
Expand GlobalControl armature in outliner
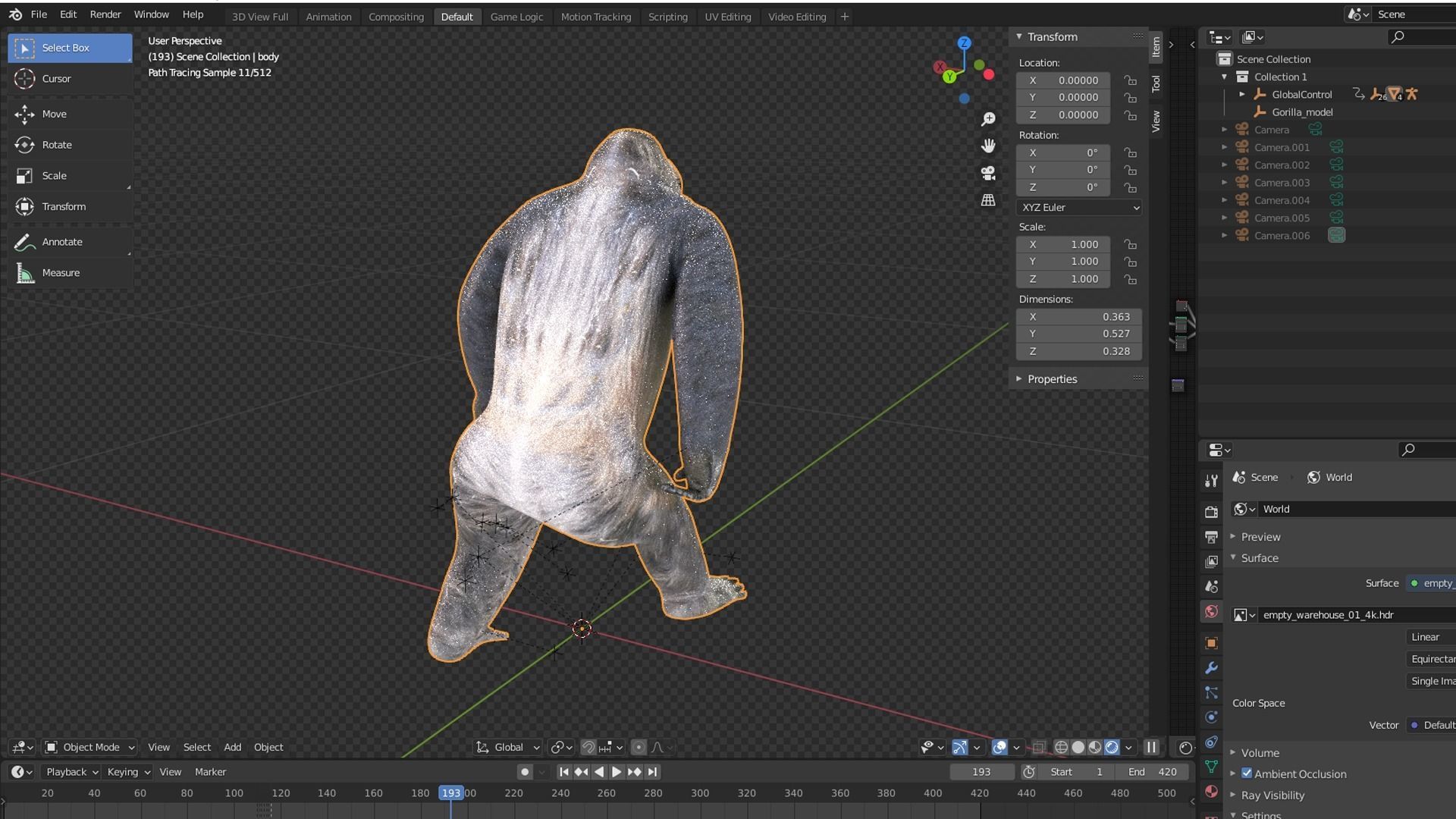click(1242, 95)
